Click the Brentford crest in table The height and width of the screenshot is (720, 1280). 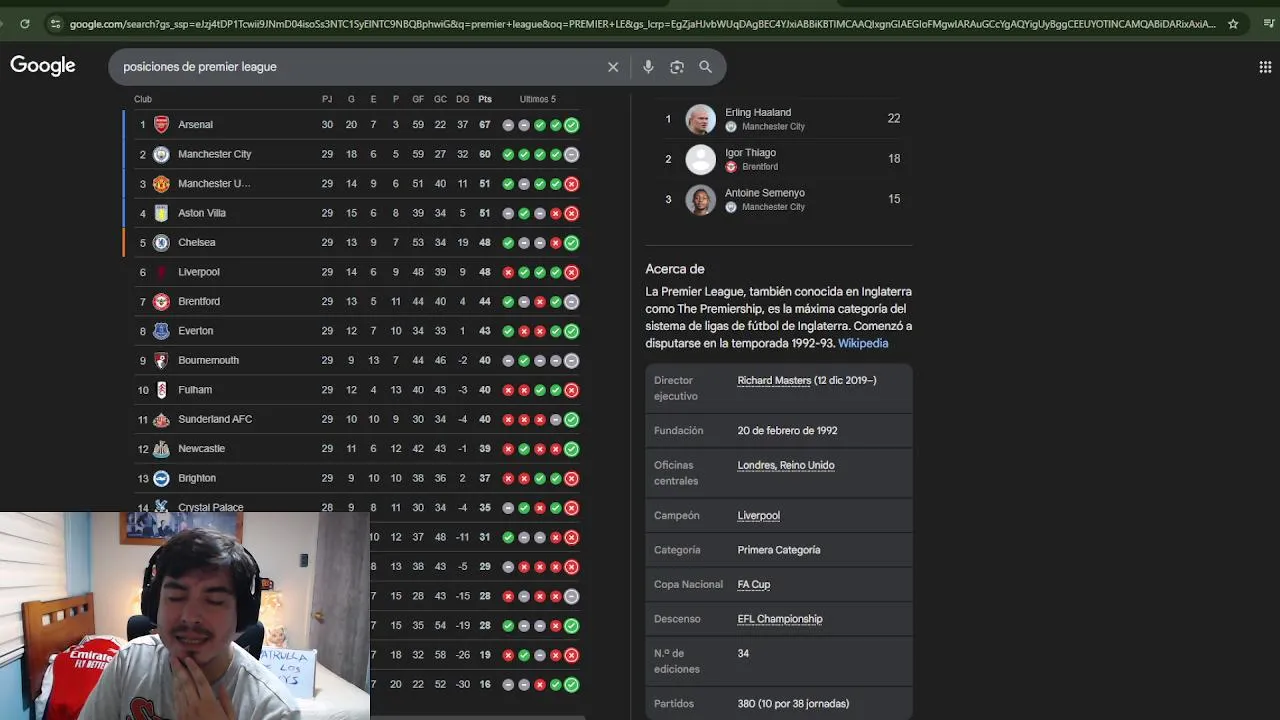161,301
